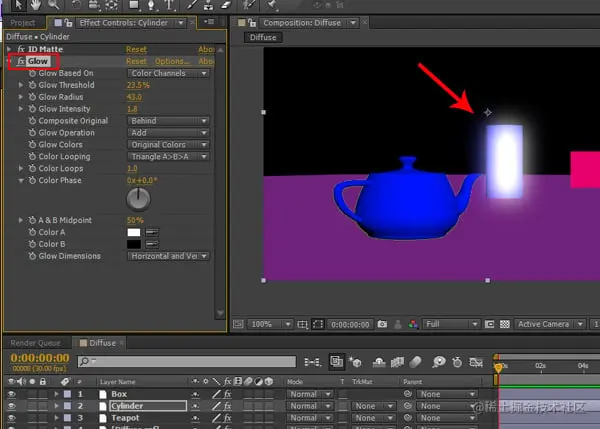
Task: Expand the Teapot layer in timeline
Action: point(56,418)
